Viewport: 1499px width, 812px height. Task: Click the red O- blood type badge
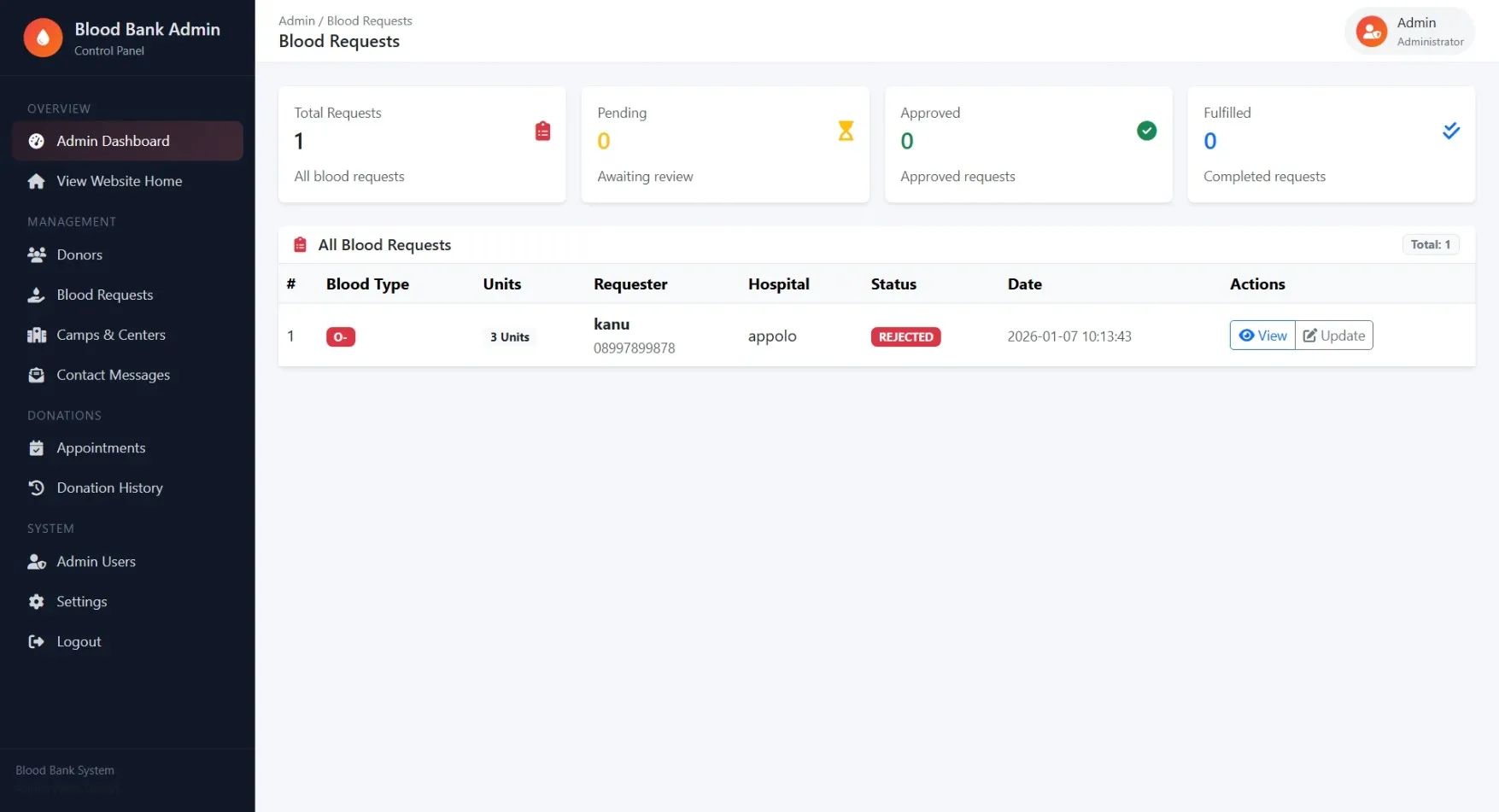pos(341,336)
